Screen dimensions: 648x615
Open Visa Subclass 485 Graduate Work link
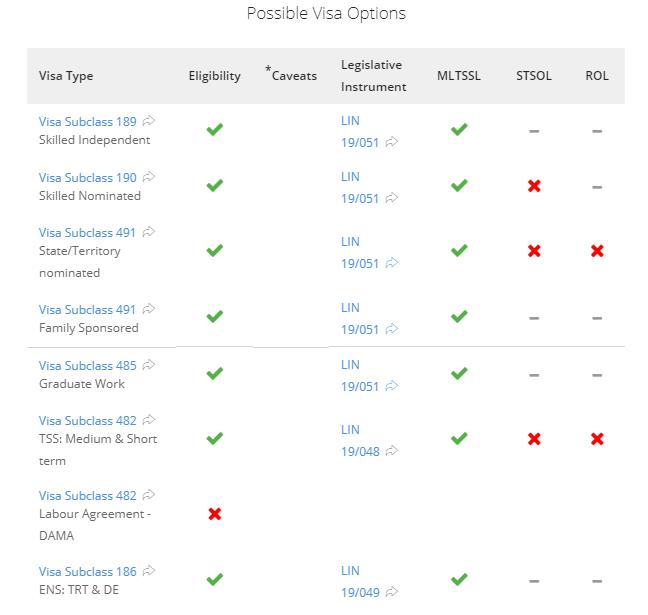[88, 365]
